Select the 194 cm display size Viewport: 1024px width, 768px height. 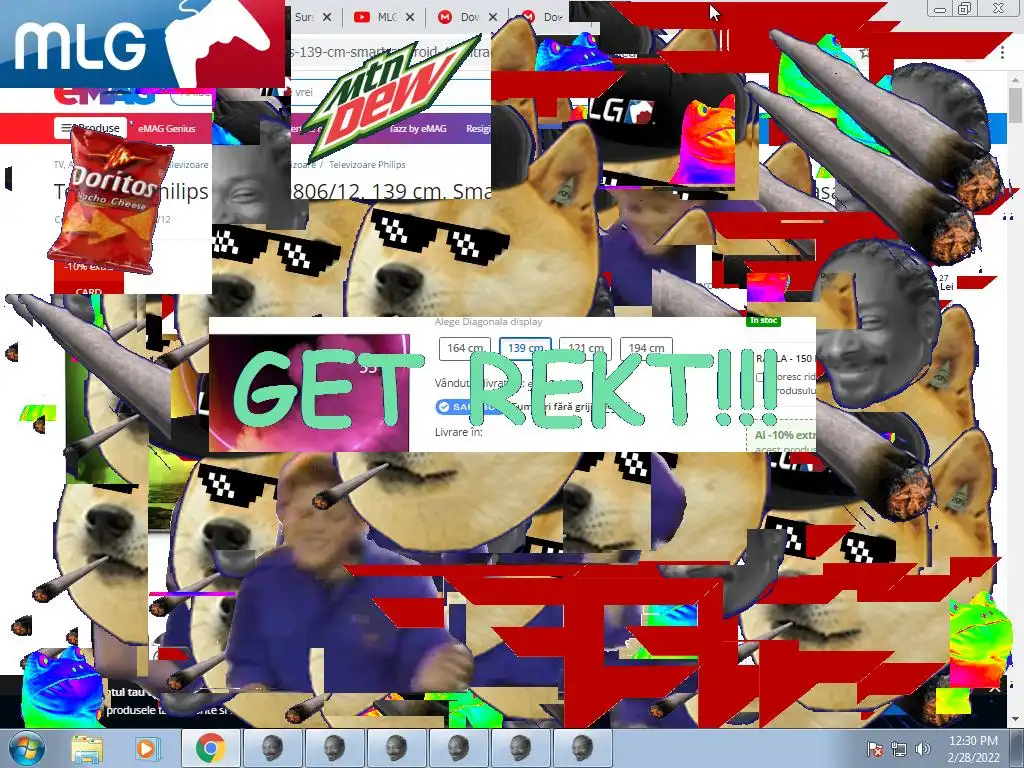[646, 348]
